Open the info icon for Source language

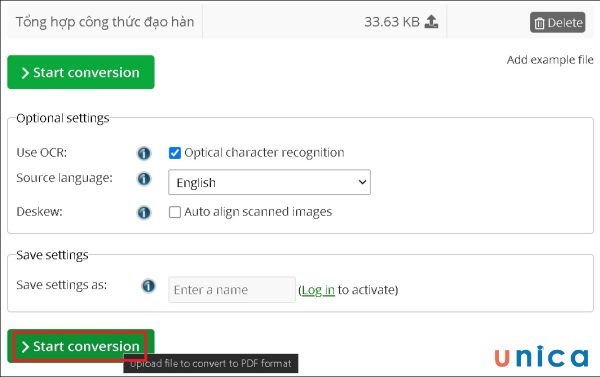[144, 178]
